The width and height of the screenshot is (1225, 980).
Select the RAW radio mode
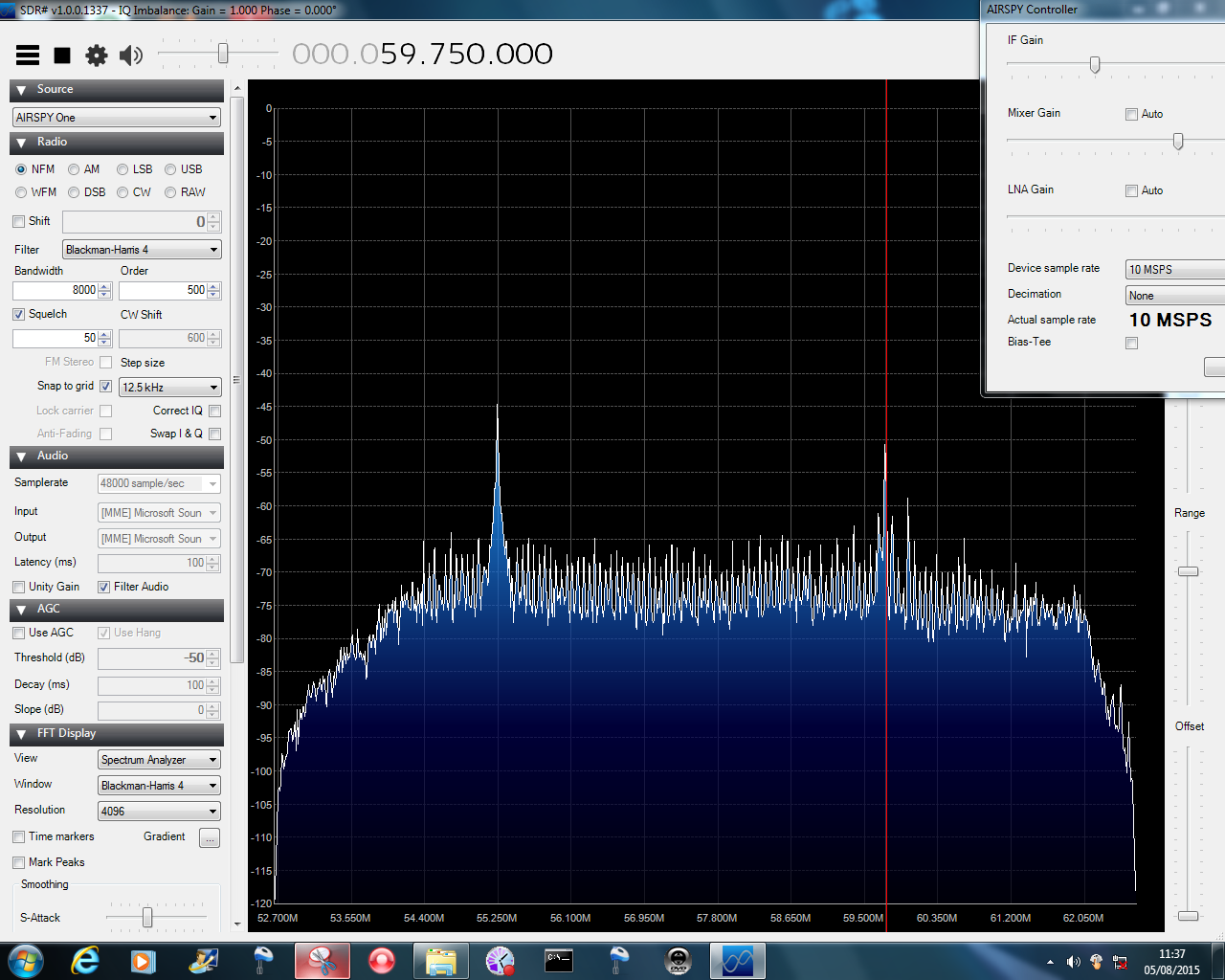(x=170, y=192)
